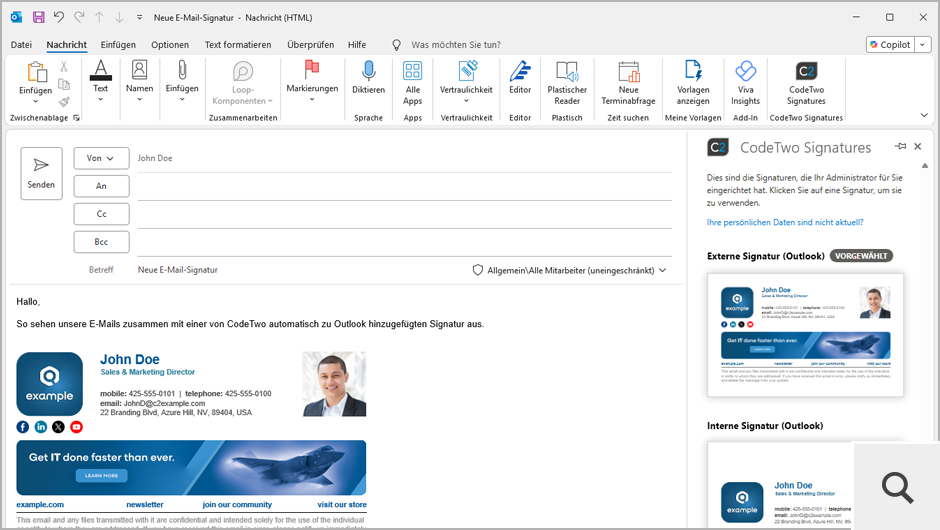Follow the example.com link in signature
Viewport: 940px width, 530px height.
point(40,505)
